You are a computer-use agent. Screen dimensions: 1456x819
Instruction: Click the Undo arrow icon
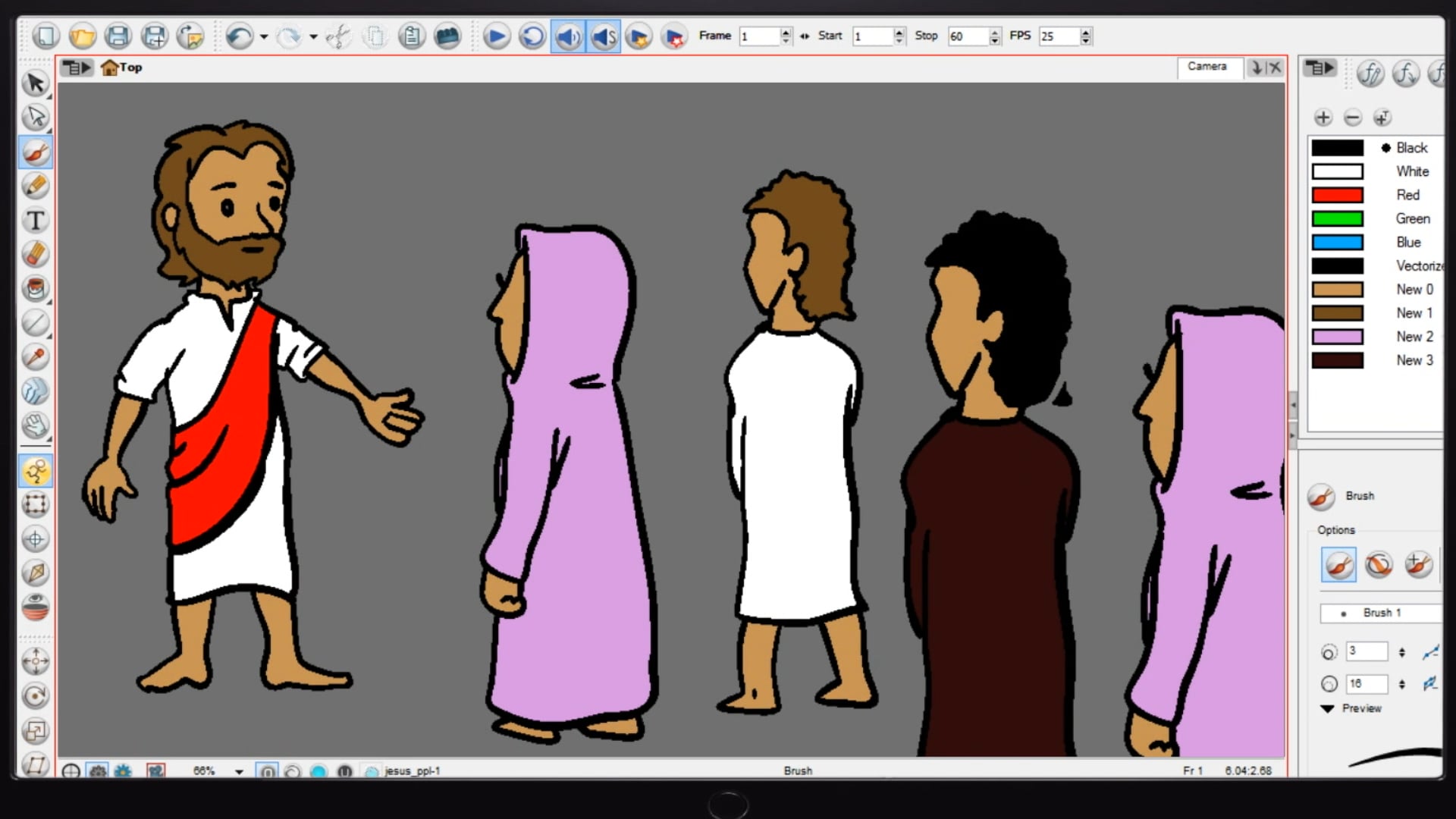click(240, 36)
